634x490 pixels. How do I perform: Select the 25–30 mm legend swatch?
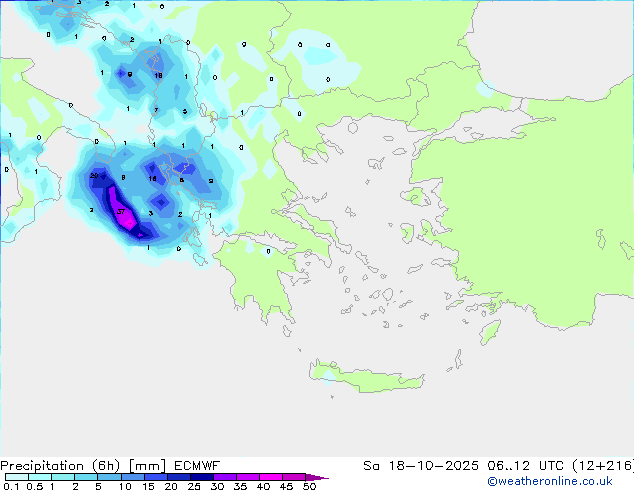pyautogui.click(x=201, y=477)
